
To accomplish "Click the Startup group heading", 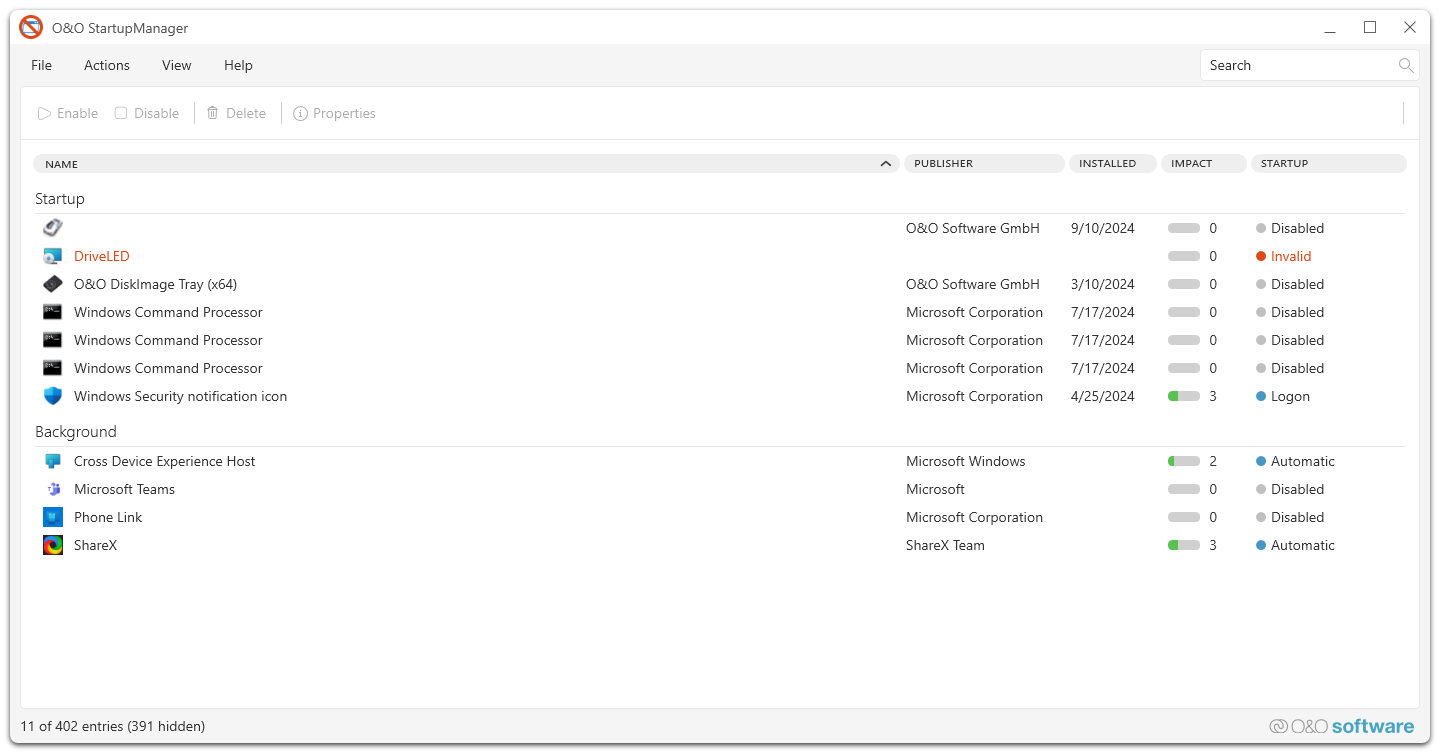I will coord(60,199).
